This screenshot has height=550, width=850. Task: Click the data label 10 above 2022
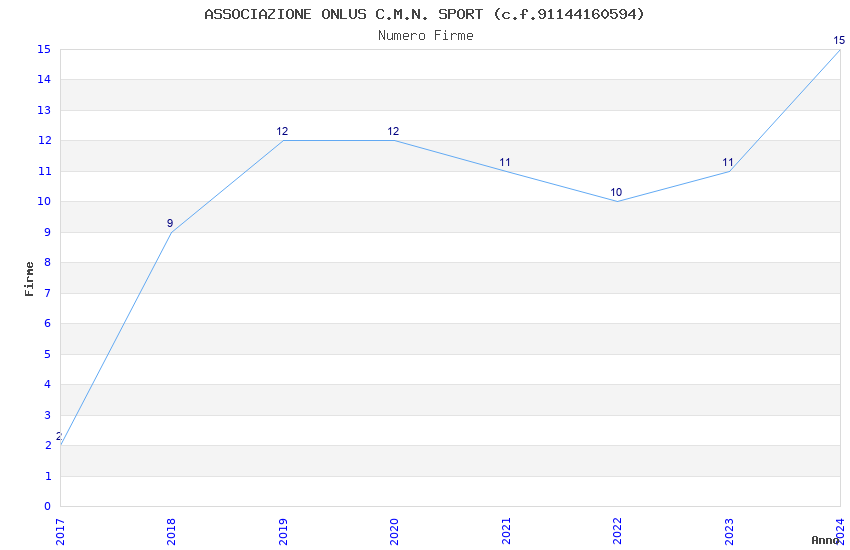click(616, 192)
